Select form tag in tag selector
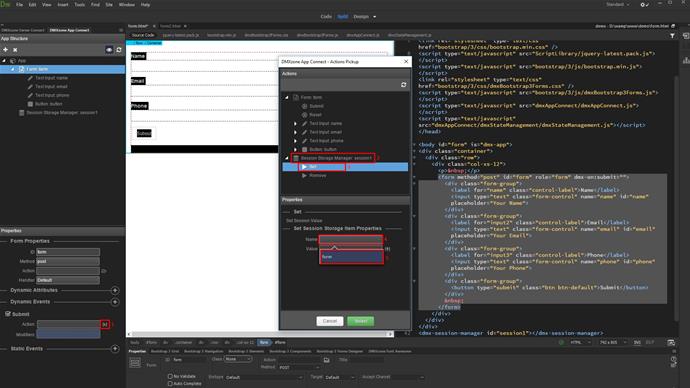690x388 pixels. (x=264, y=342)
